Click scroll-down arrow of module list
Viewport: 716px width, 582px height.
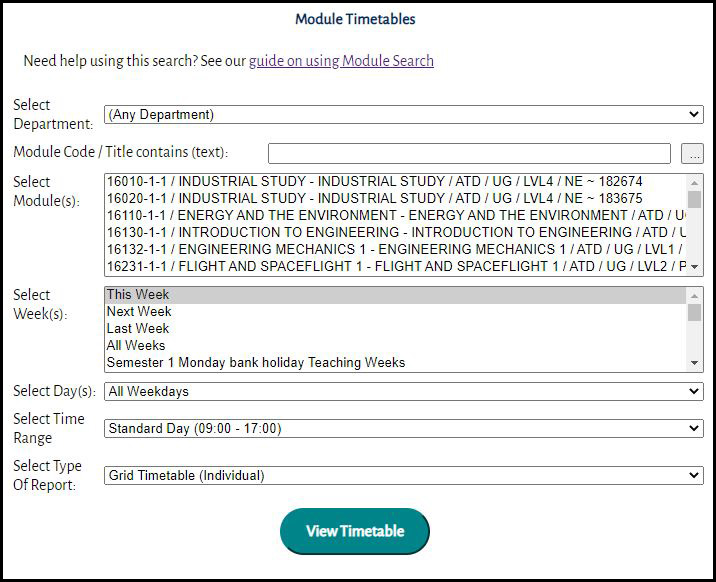695,268
